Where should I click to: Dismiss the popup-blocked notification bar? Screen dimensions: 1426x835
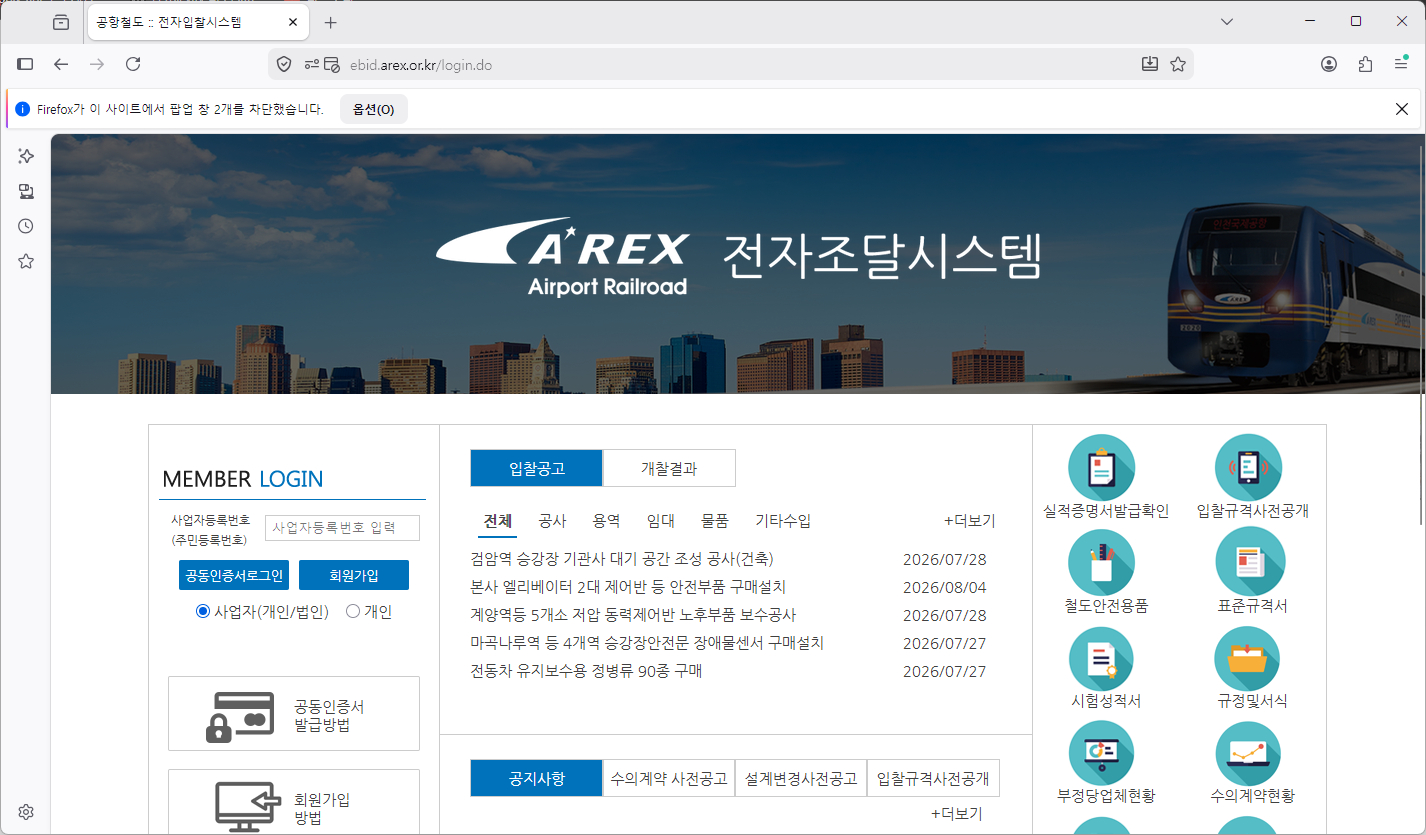pos(1402,109)
